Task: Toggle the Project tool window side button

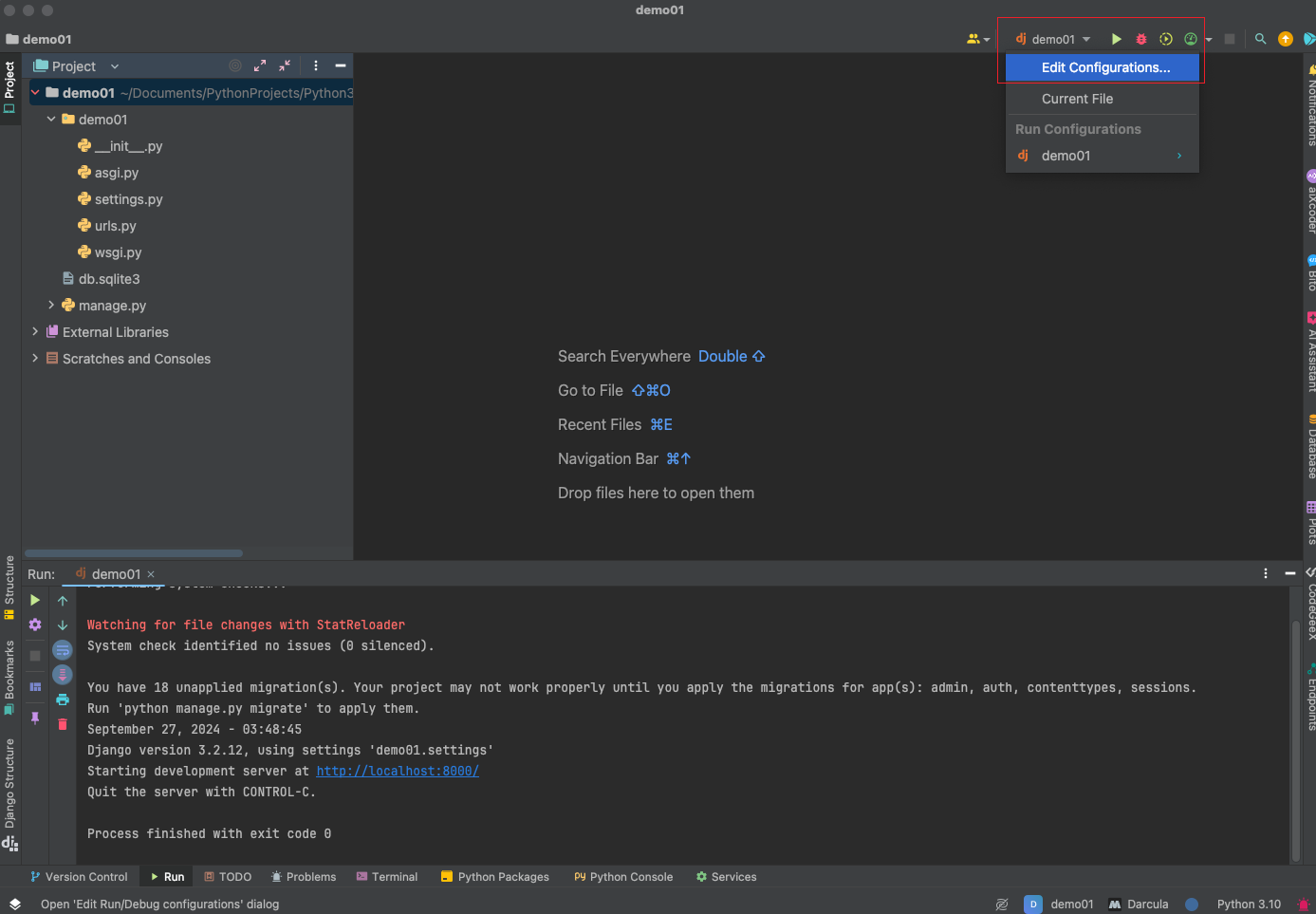Action: pyautogui.click(x=9, y=87)
